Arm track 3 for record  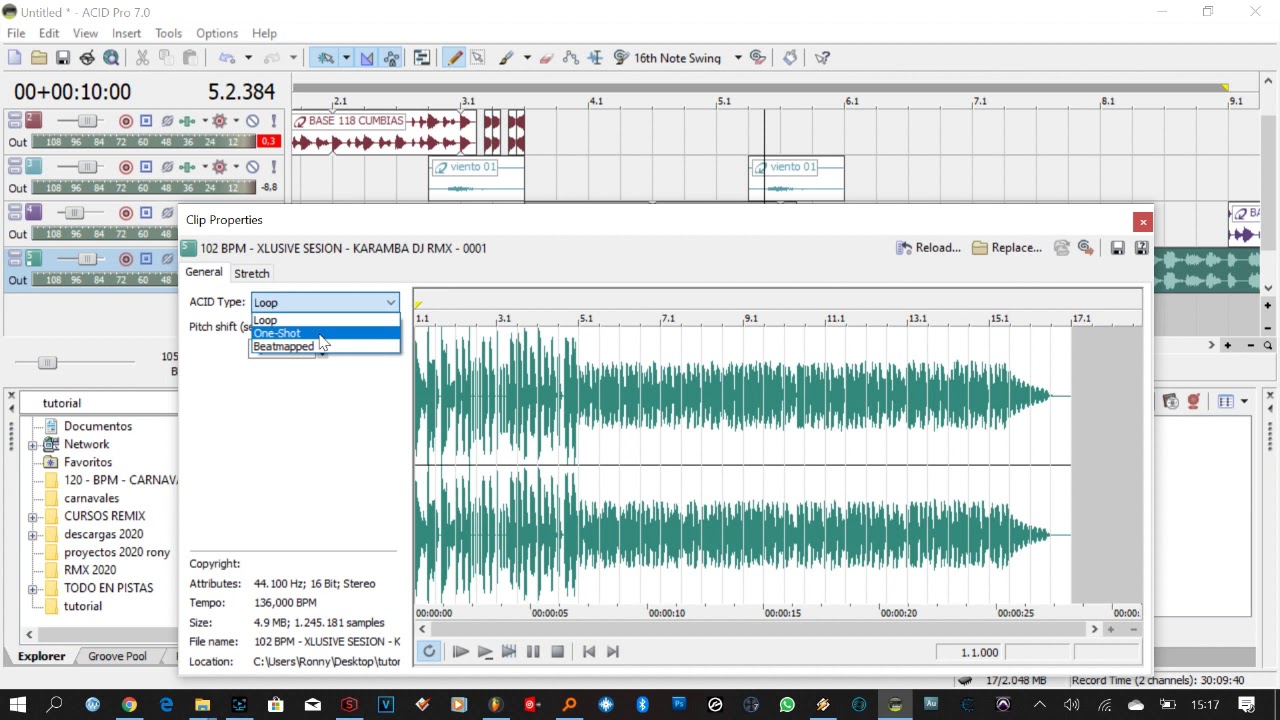coord(126,167)
